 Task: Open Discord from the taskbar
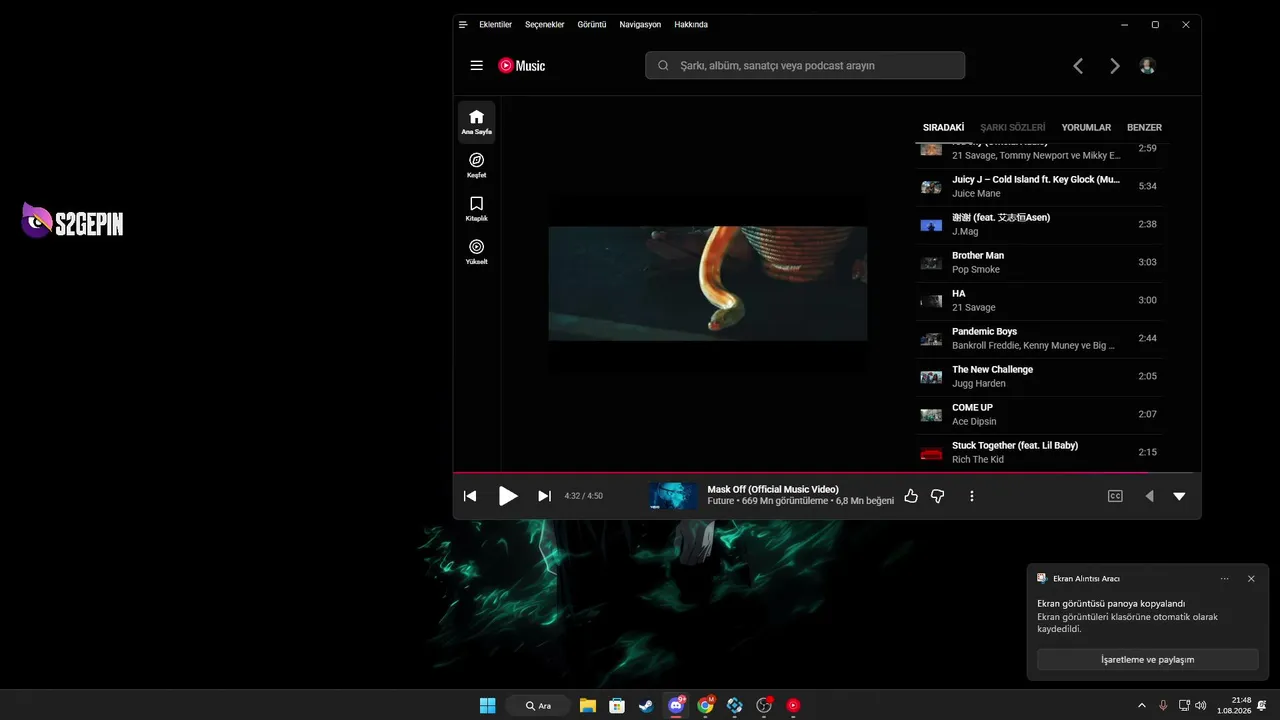click(676, 705)
